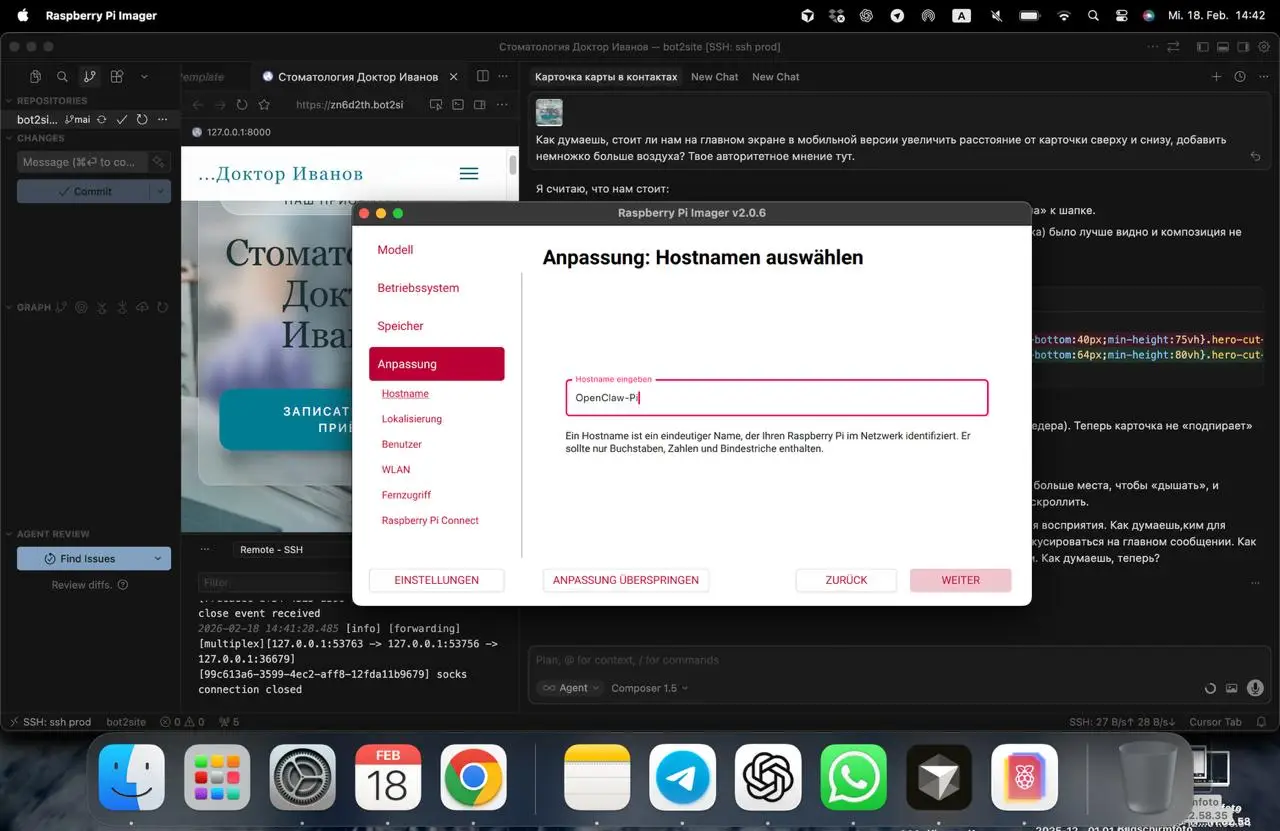Screen dimensions: 1280x831
Task: Select Lokalisierung in the Anpassung sidebar
Action: 411,419
